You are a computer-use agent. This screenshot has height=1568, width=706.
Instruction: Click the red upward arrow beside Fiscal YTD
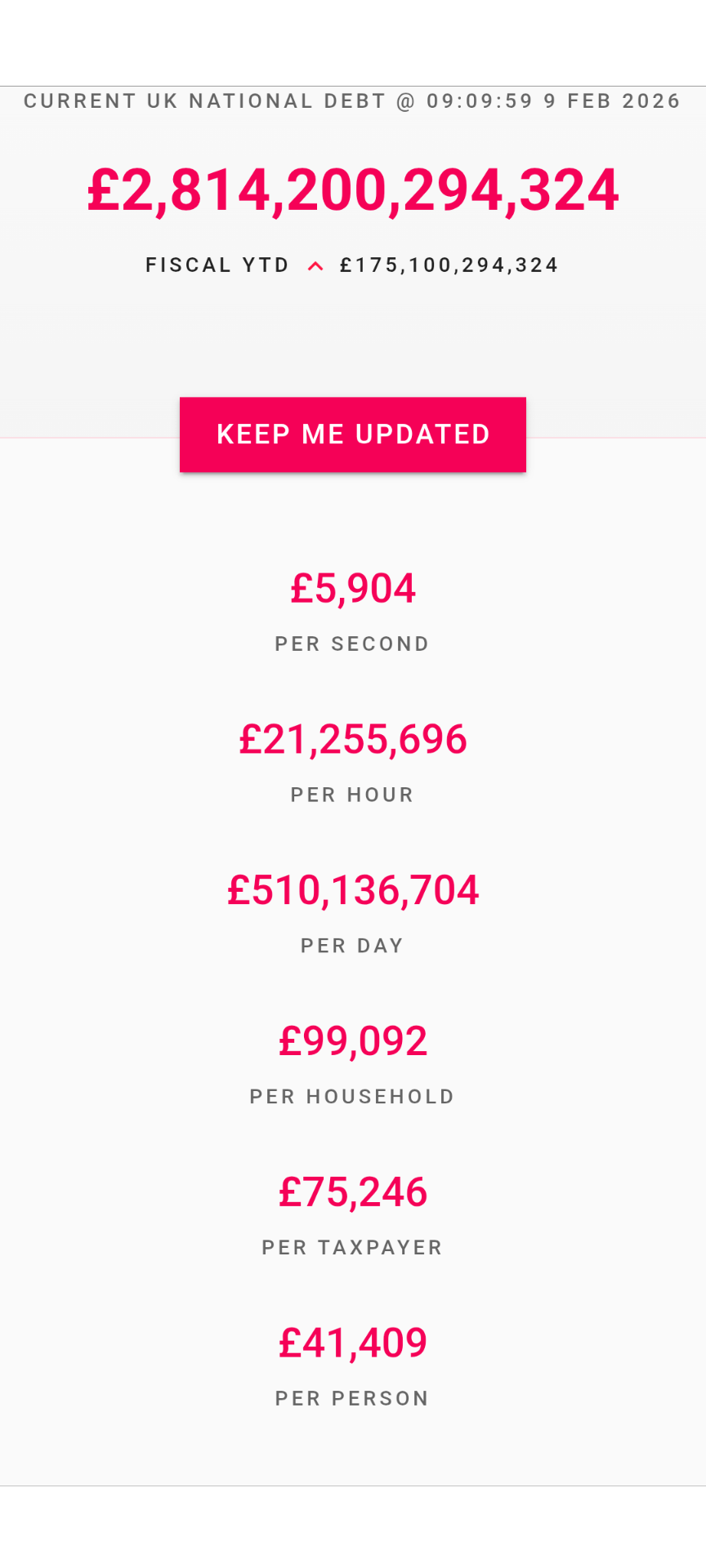coord(315,265)
